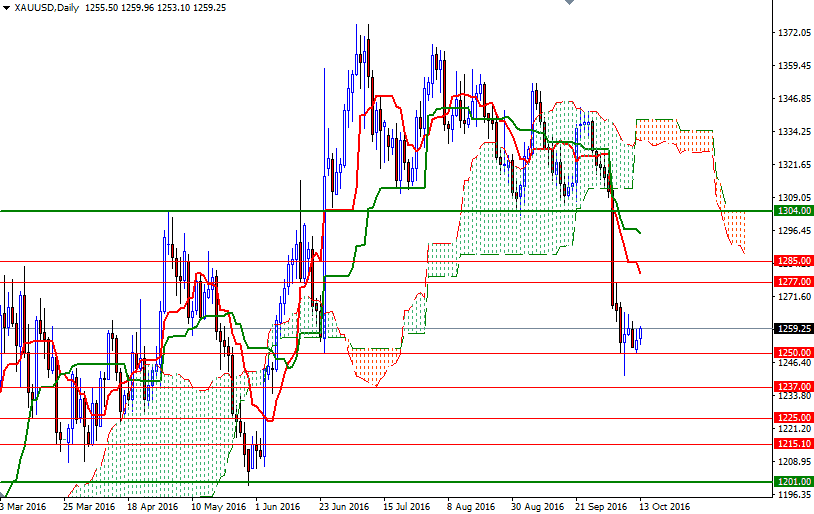Click the chart shift marker at top

(x=569, y=2)
